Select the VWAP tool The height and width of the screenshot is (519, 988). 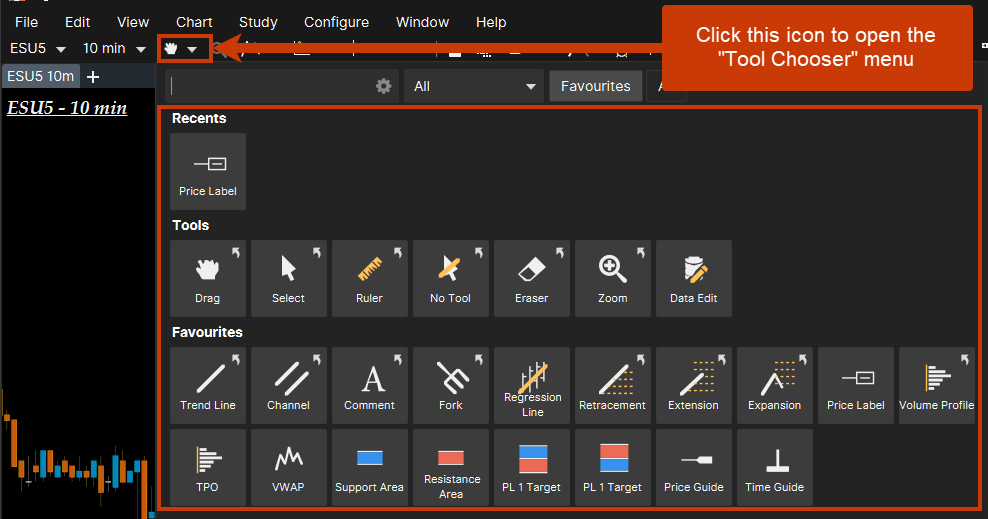click(288, 466)
